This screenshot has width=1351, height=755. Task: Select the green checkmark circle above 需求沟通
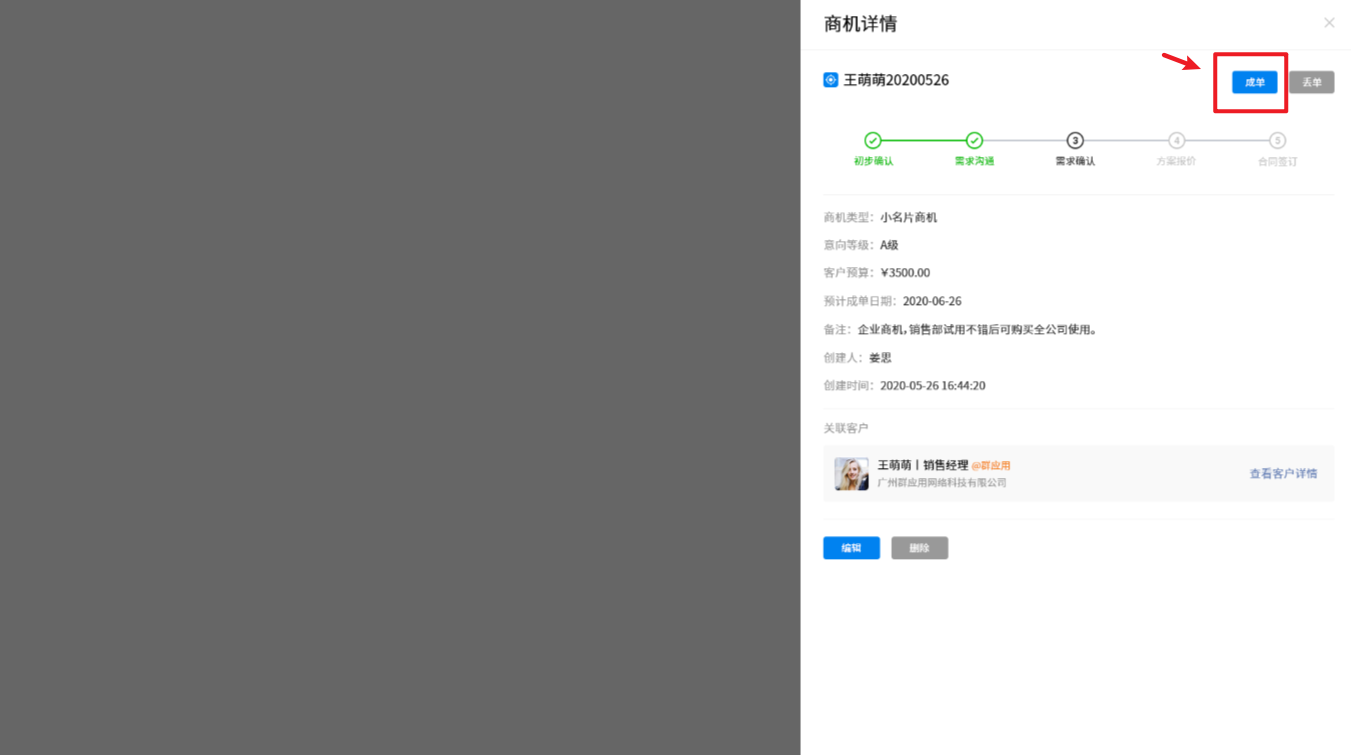(x=974, y=141)
